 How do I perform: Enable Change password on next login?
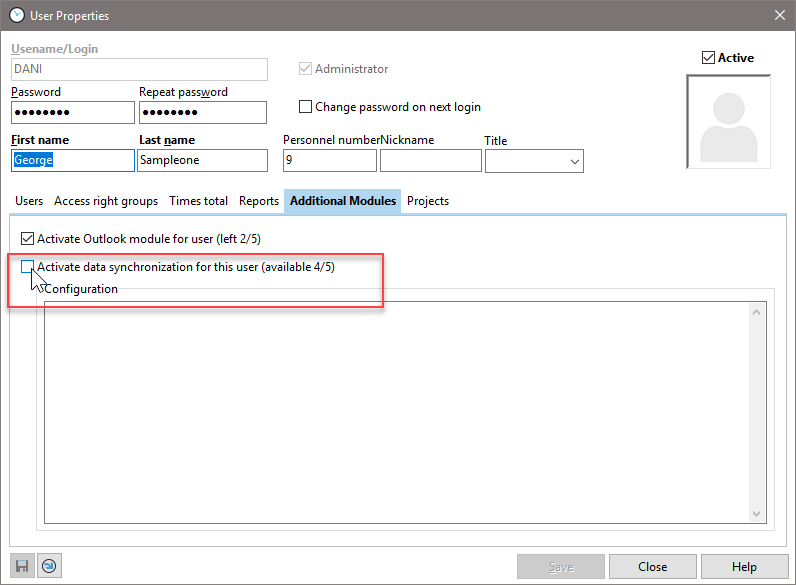click(x=306, y=107)
